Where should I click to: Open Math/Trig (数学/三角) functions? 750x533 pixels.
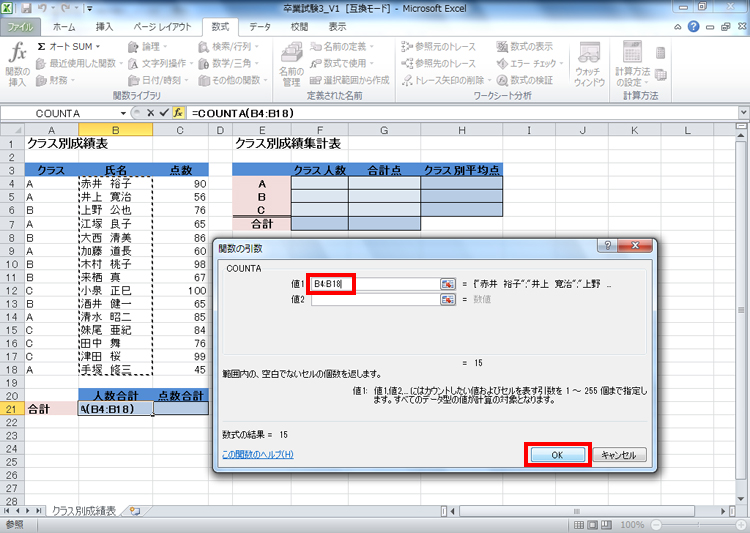228,63
